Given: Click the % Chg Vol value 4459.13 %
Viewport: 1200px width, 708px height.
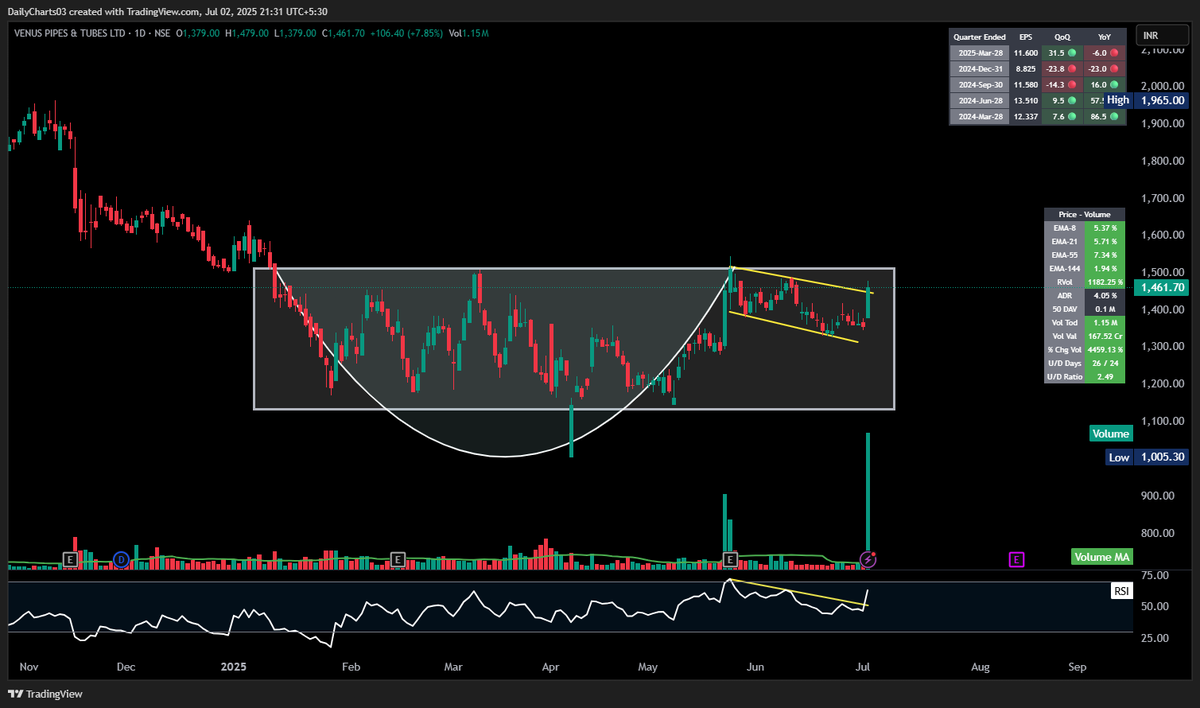Looking at the screenshot, I should click(1104, 350).
